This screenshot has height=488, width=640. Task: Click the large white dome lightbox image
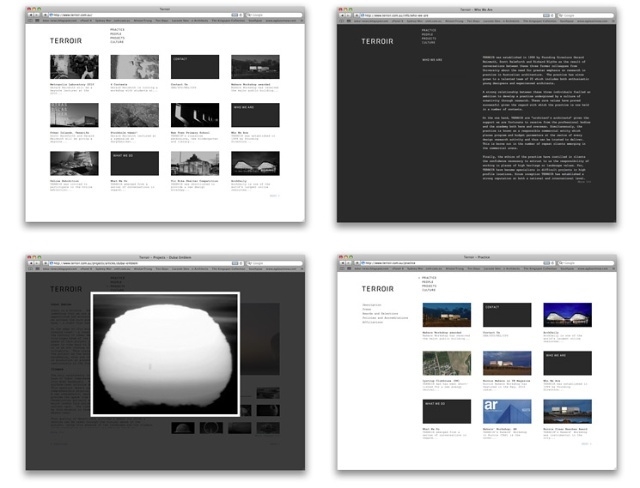tap(164, 352)
